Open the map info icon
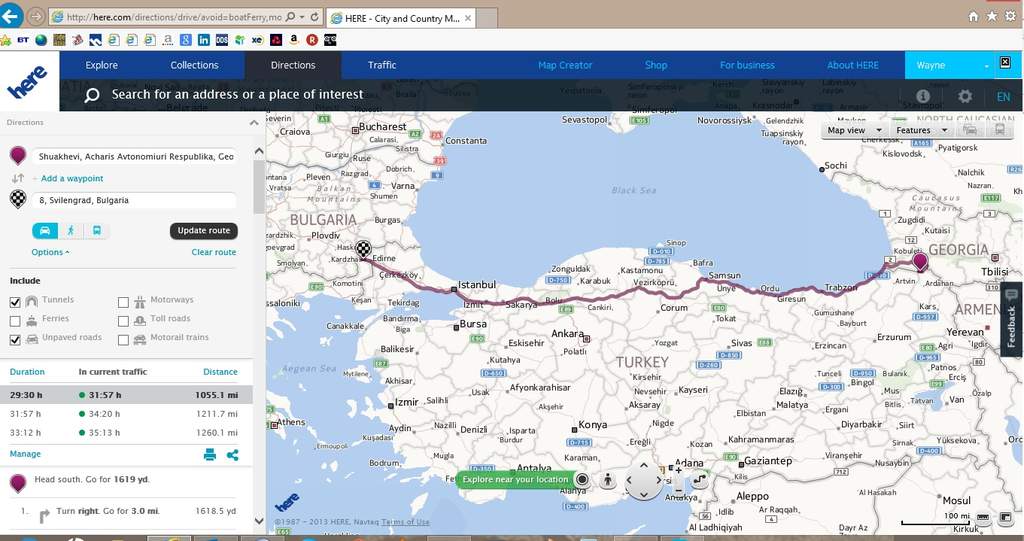 [922, 96]
